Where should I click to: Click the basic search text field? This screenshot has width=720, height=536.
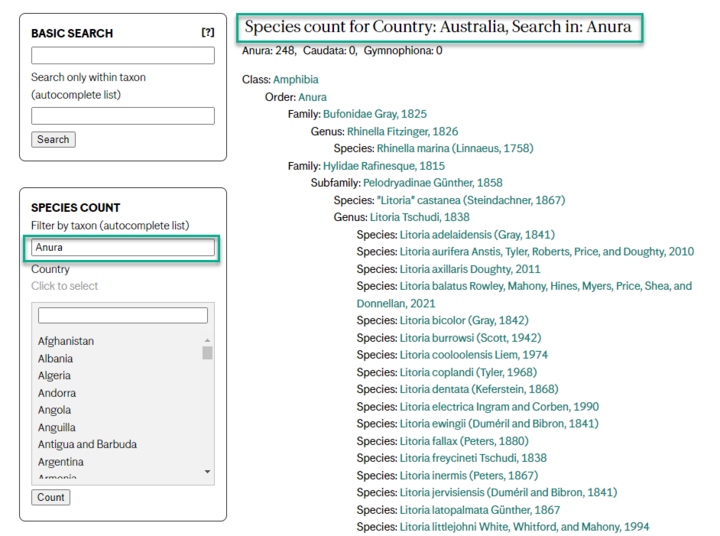pyautogui.click(x=123, y=56)
